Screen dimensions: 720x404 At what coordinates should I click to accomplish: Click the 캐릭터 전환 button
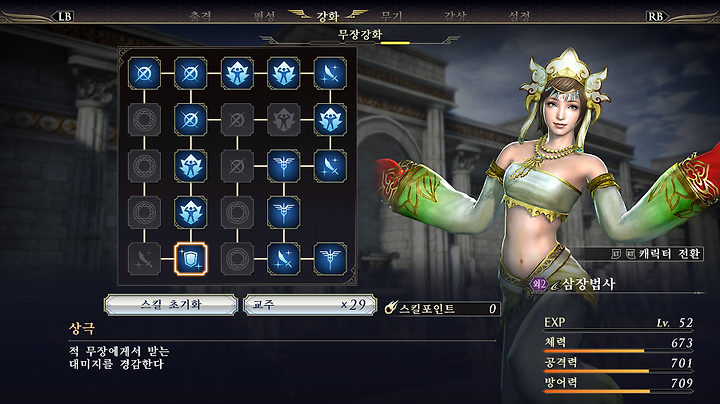[657, 253]
